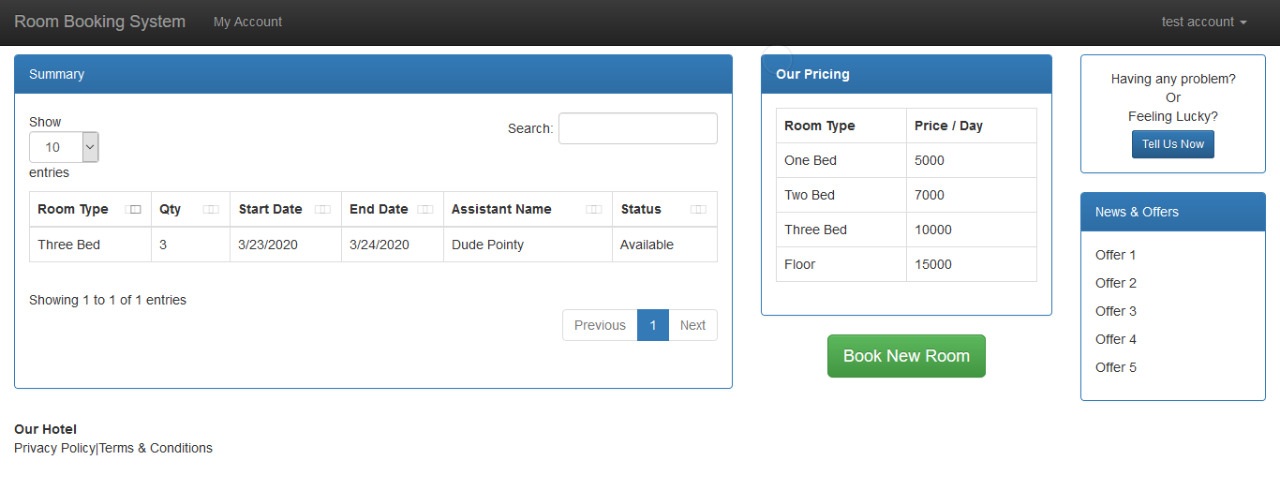
Task: Click the Status column sort icon
Action: point(698,209)
